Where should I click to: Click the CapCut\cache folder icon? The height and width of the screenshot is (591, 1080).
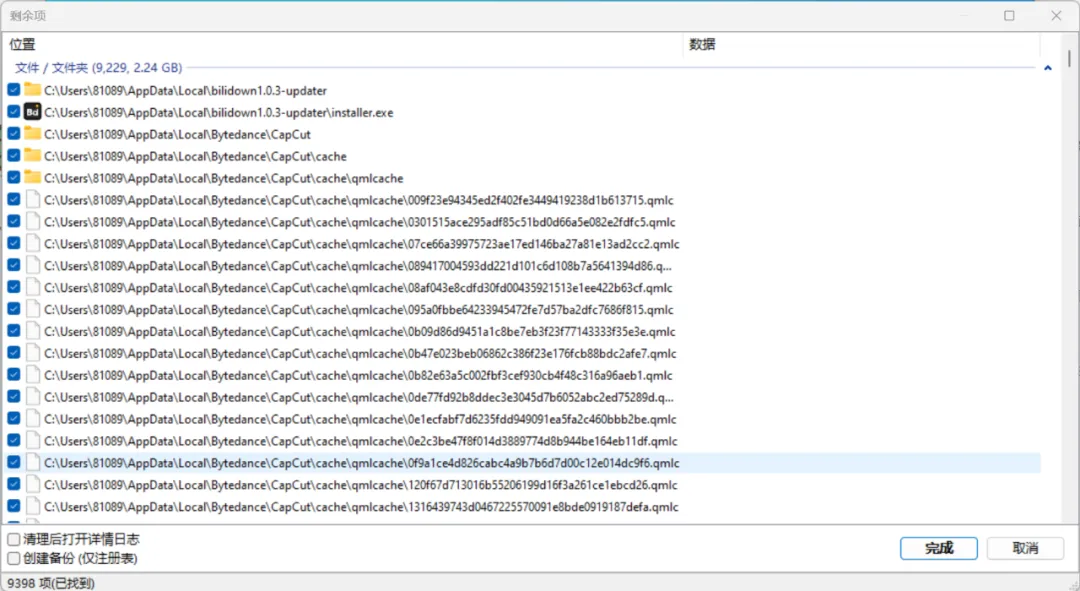32,156
